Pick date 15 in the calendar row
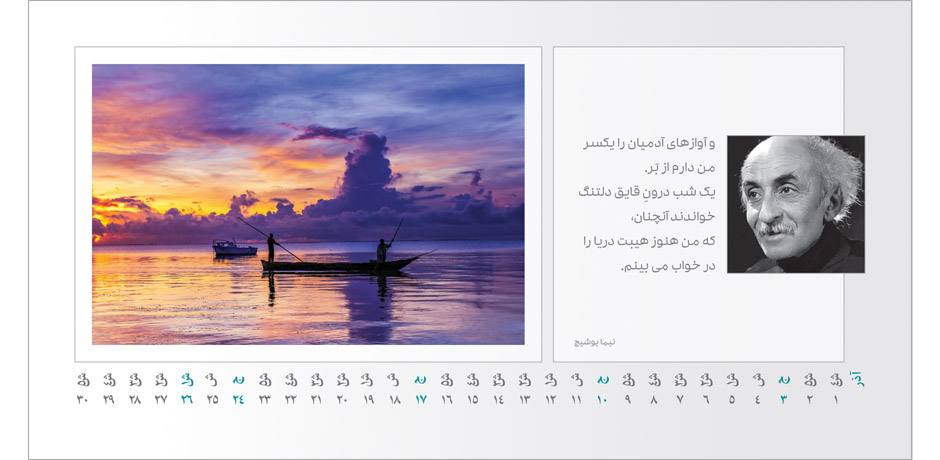This screenshot has width=940, height=460. (x=472, y=400)
